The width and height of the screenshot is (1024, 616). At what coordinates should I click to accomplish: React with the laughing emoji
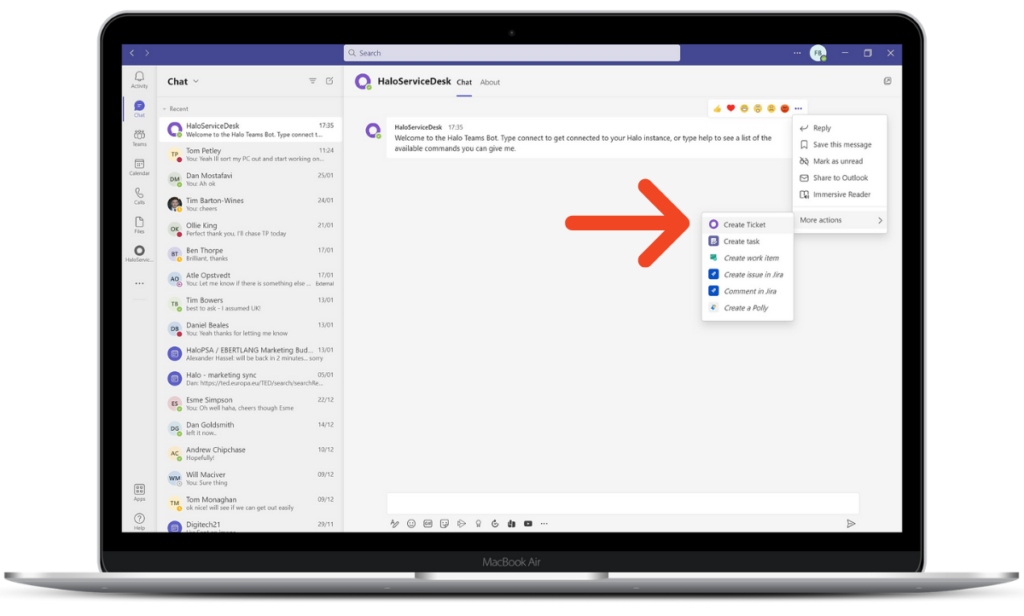pos(744,108)
